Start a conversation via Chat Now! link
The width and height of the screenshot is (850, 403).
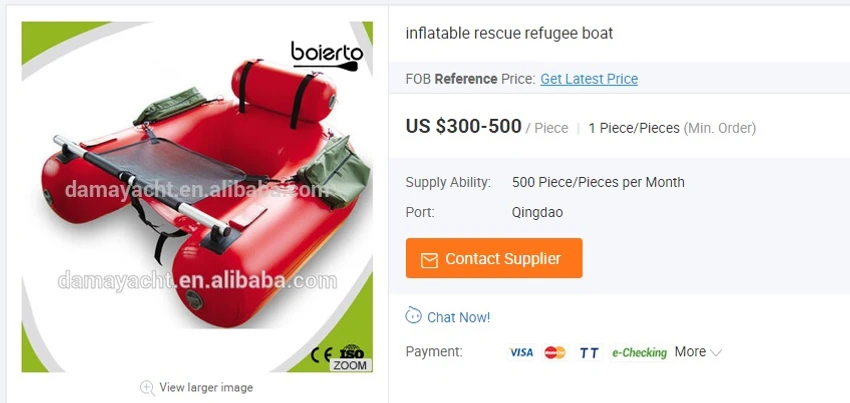point(458,317)
